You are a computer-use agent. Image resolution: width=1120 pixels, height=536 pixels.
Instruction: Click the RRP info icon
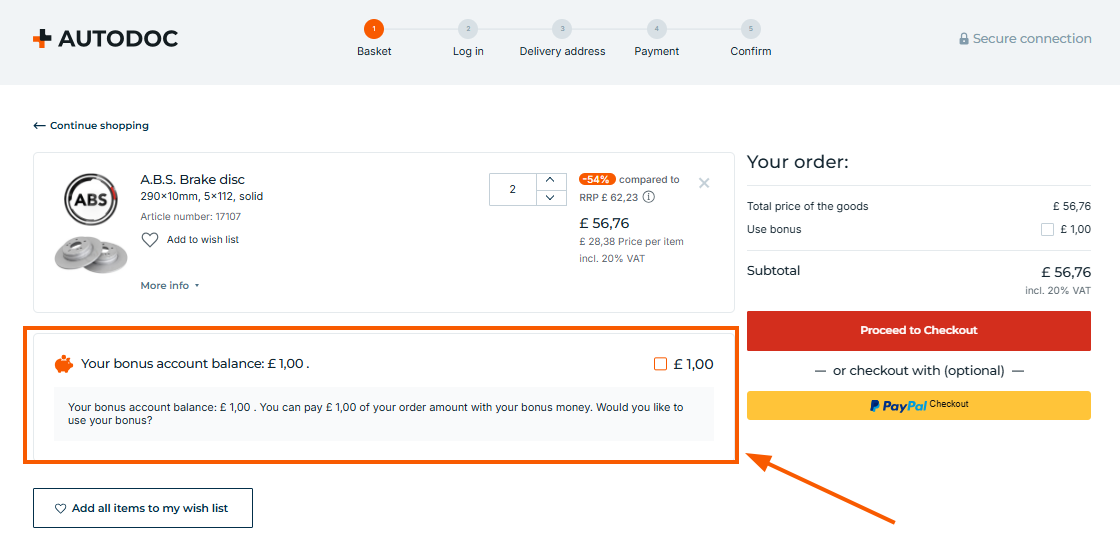tap(649, 197)
